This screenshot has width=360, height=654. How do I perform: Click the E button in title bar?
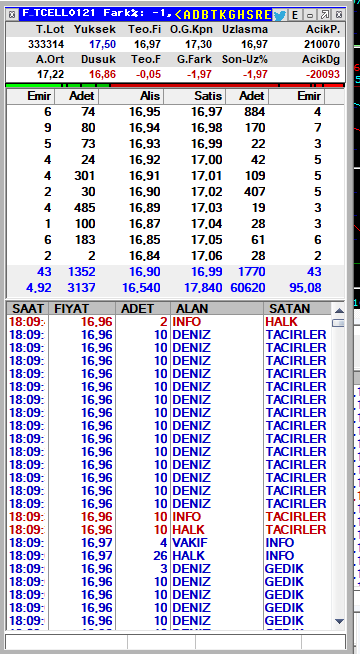pyautogui.click(x=295, y=15)
